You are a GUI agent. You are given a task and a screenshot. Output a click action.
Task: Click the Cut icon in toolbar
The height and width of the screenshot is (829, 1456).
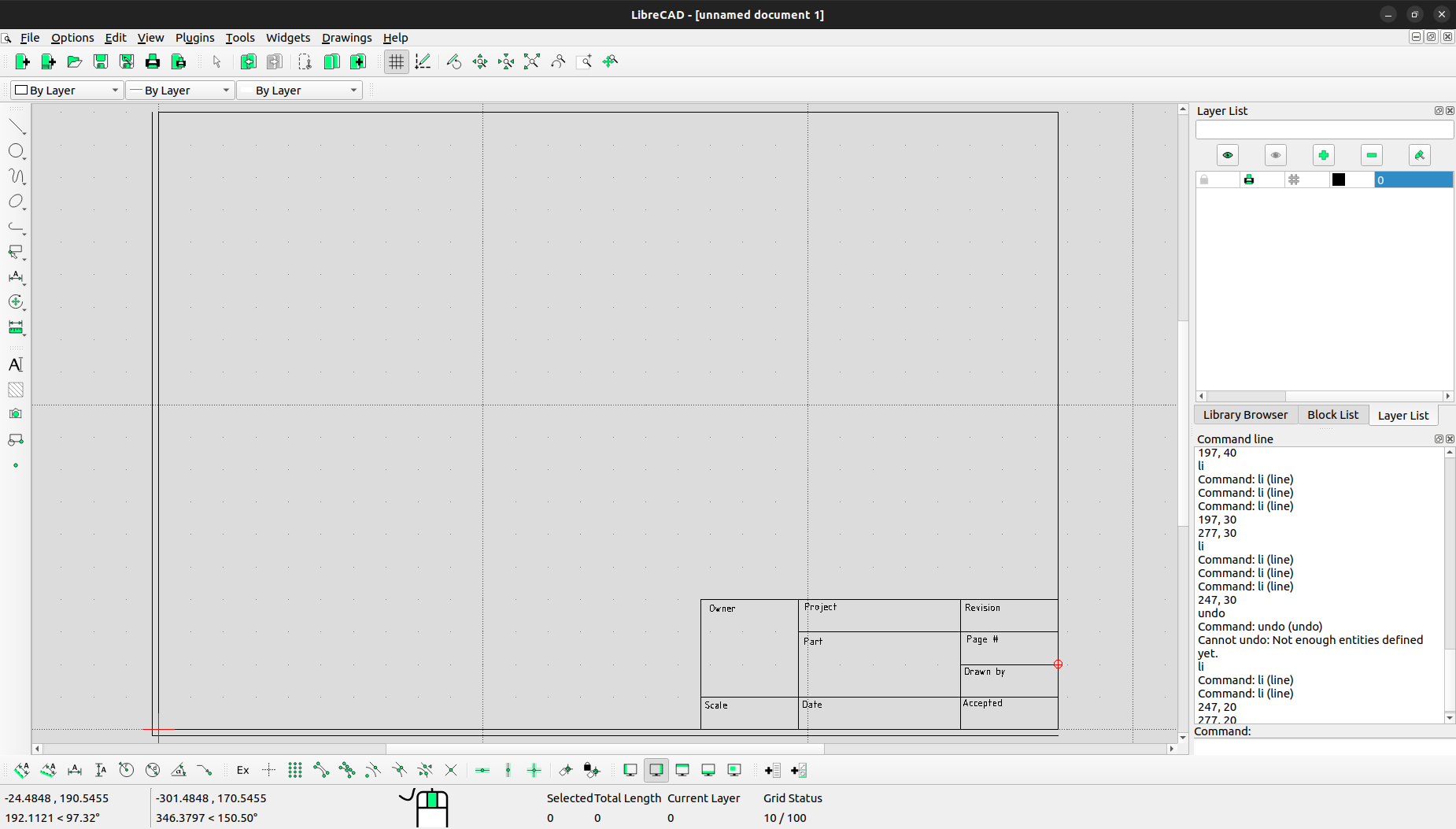305,61
